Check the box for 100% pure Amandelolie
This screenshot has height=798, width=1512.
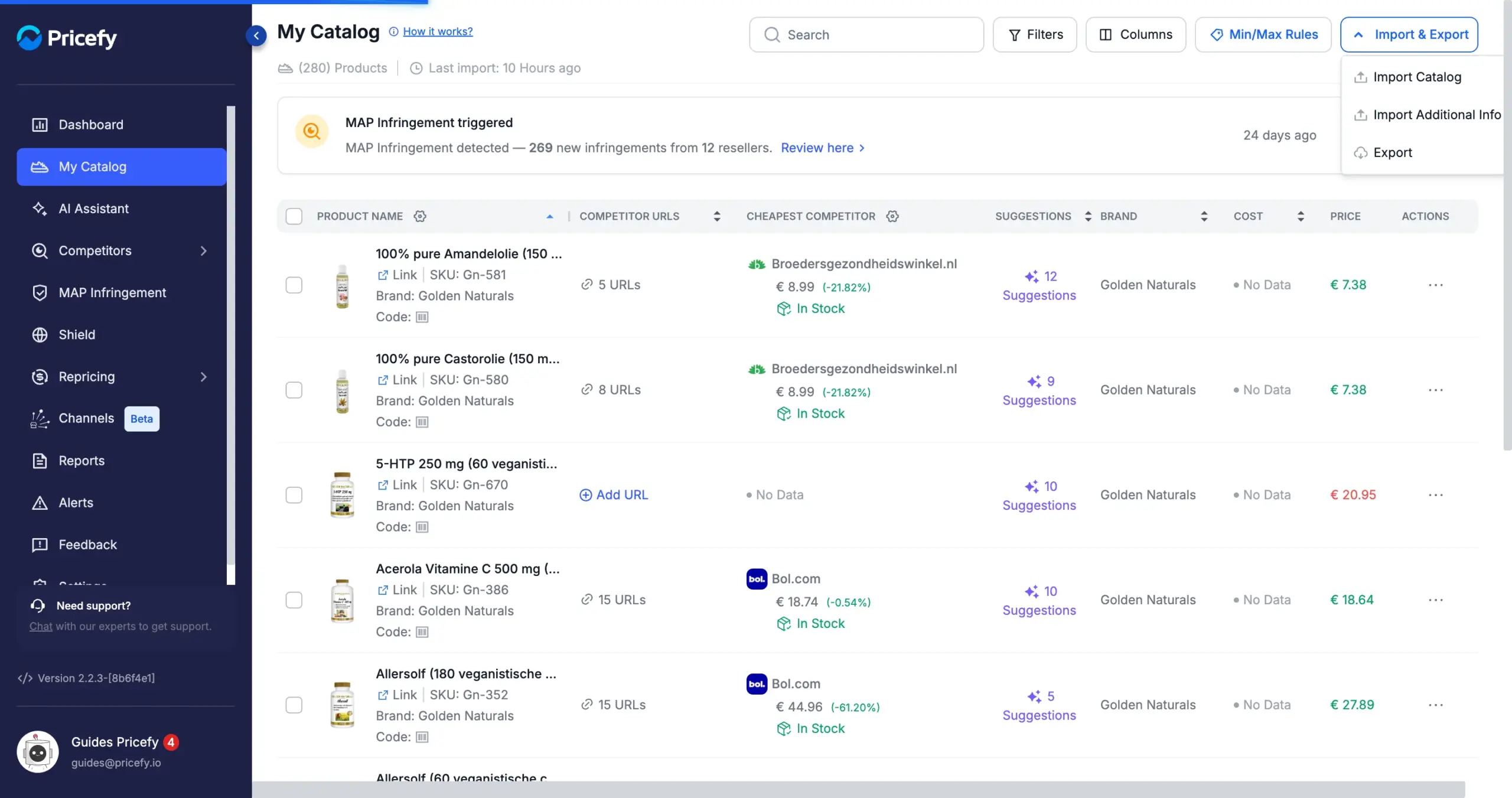point(294,285)
